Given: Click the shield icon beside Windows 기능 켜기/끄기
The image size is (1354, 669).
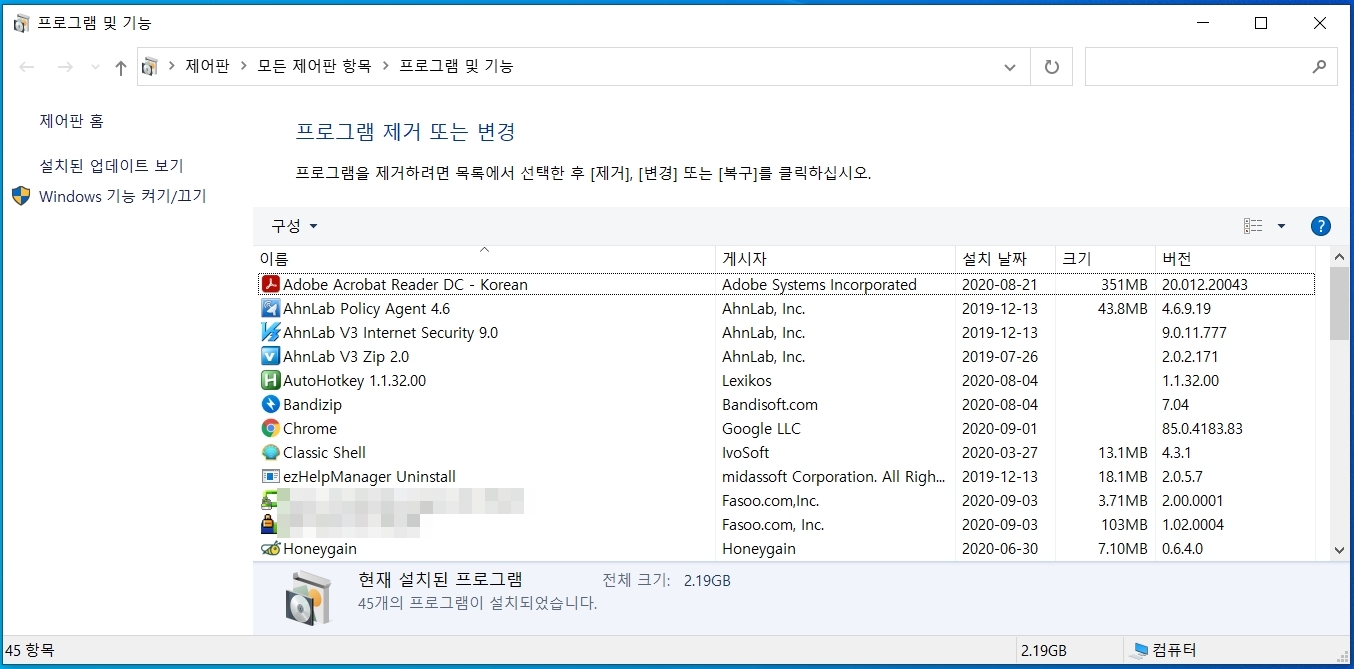Looking at the screenshot, I should click(21, 196).
